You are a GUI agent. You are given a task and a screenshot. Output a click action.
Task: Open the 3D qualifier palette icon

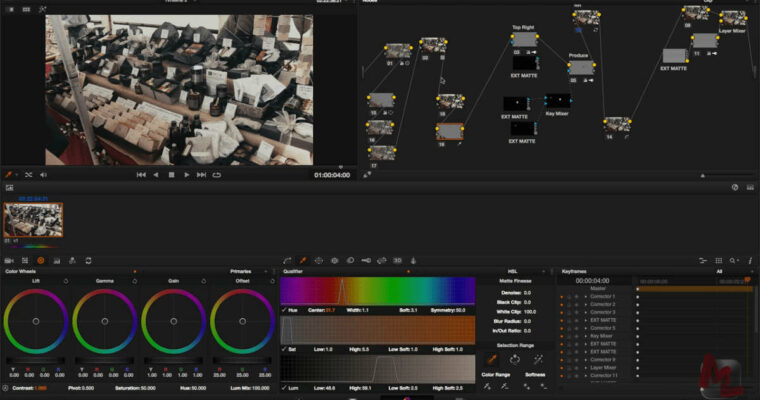pos(396,260)
